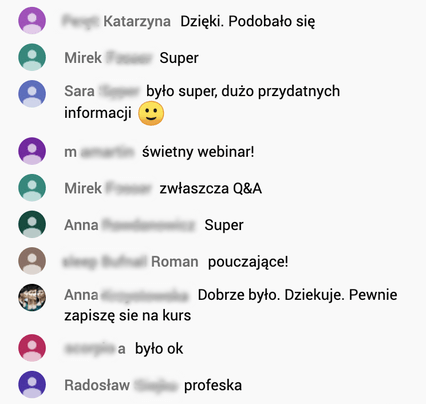This screenshot has width=426, height=404.
Task: Open Katarzyna's profile name link
Action: [117, 21]
